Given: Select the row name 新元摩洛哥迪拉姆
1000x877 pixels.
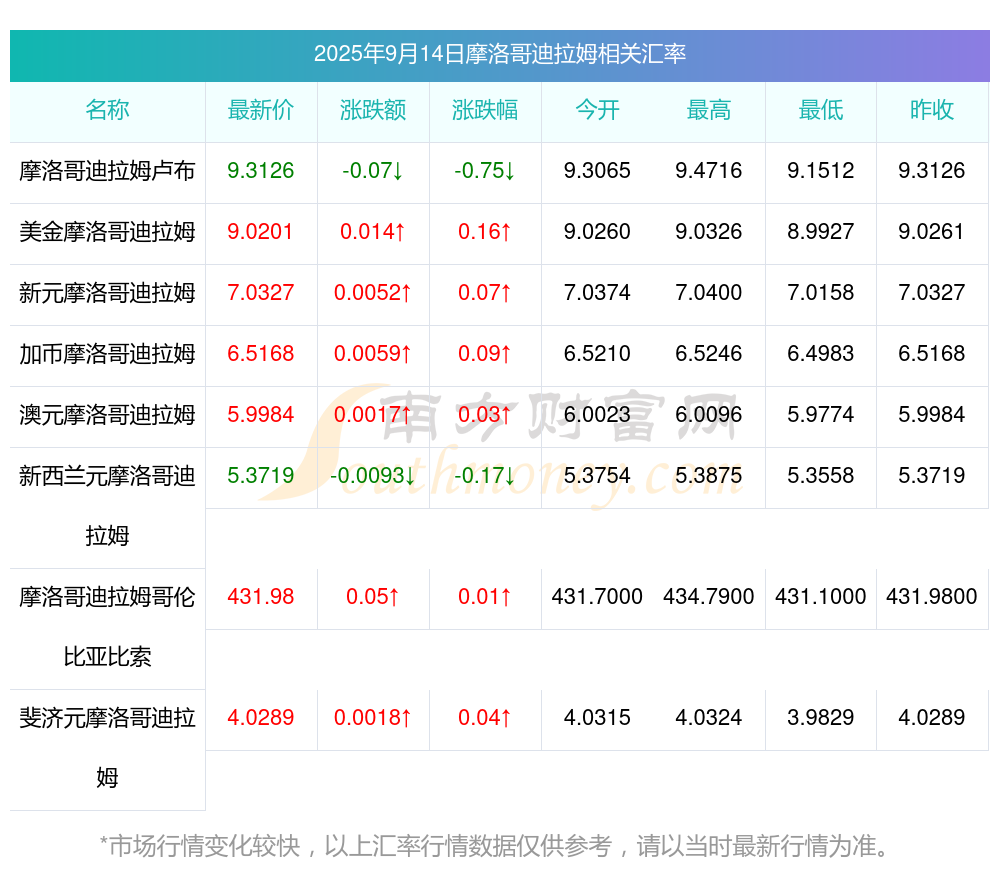Looking at the screenshot, I should pos(107,293).
